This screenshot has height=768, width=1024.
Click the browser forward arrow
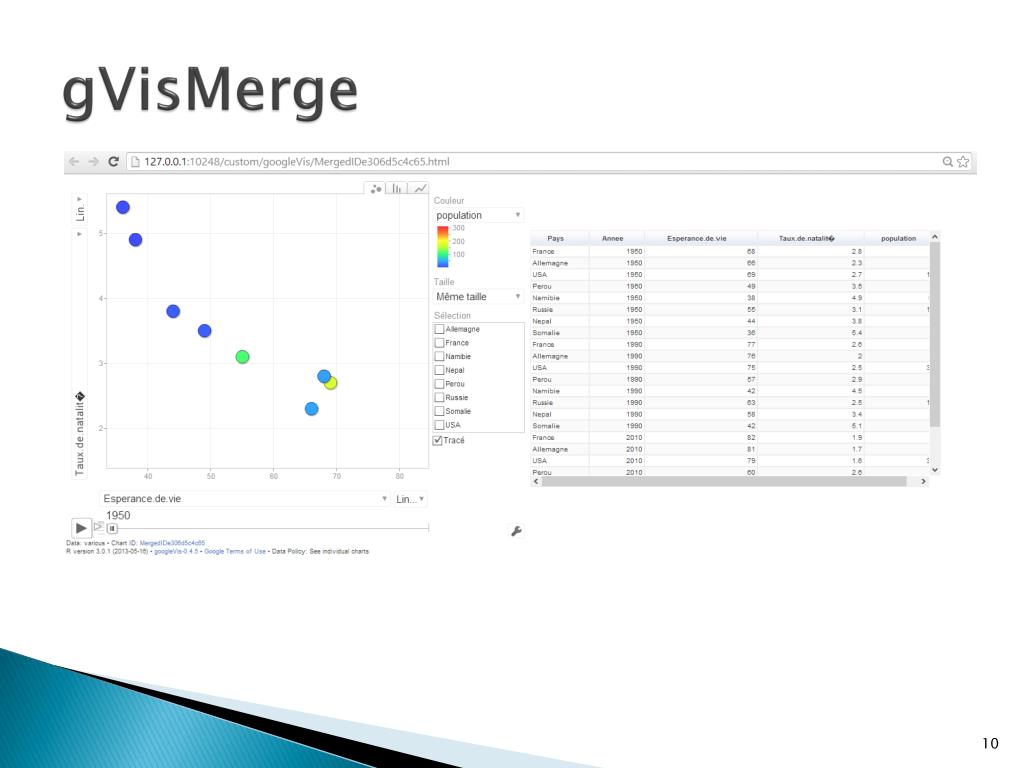click(x=93, y=161)
